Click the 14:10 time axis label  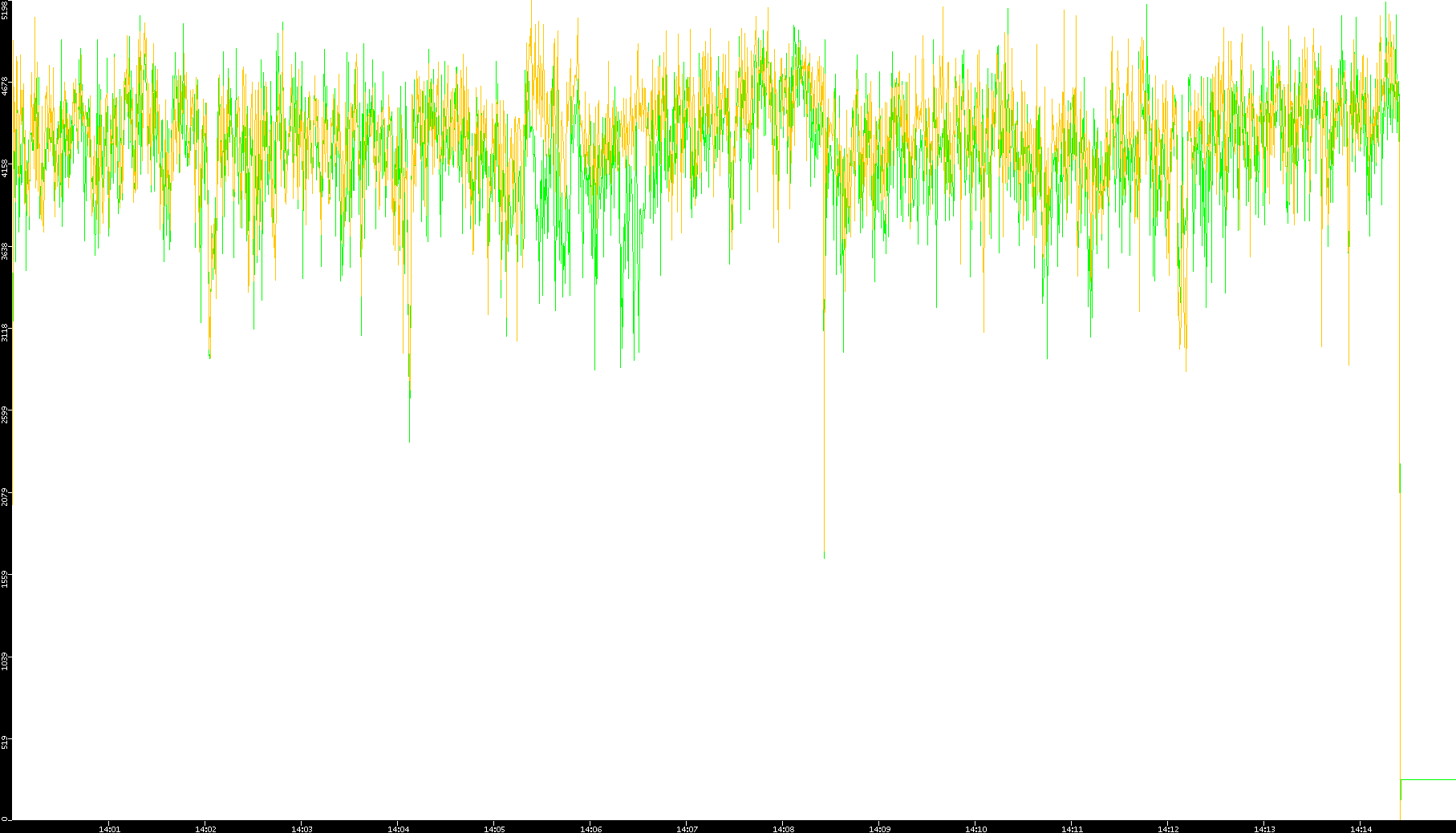click(975, 828)
